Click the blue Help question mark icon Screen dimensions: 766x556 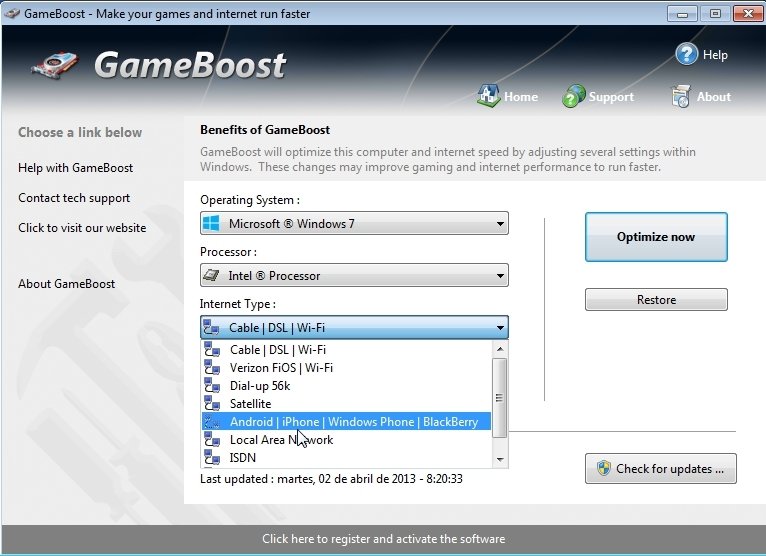coord(686,54)
